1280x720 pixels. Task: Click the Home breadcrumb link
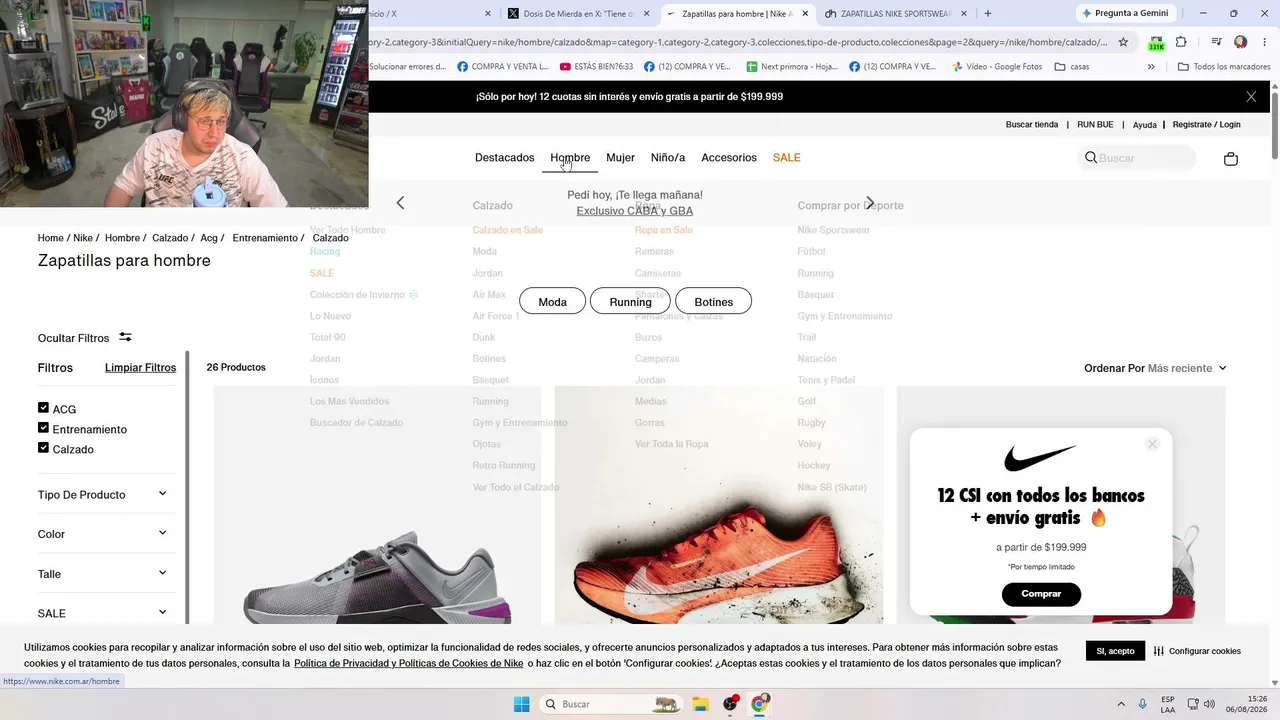(51, 238)
